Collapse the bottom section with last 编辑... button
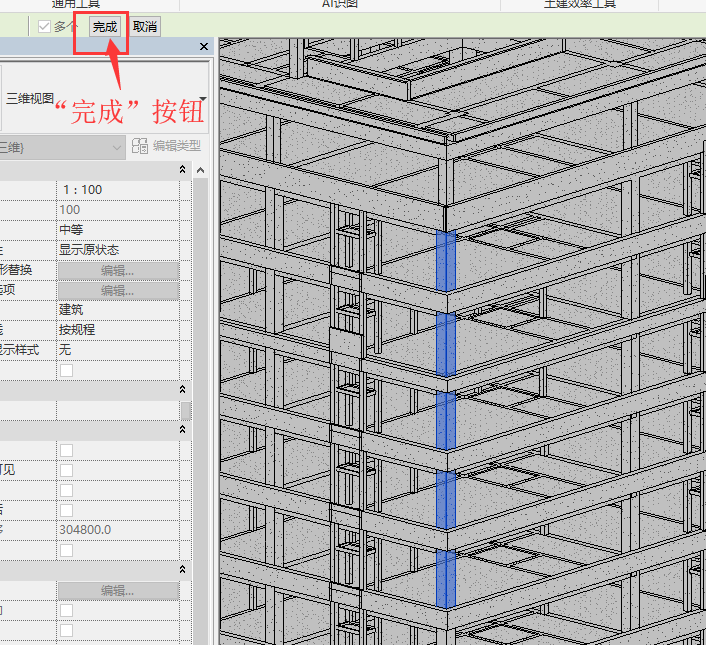The image size is (706, 645). pyautogui.click(x=182, y=569)
